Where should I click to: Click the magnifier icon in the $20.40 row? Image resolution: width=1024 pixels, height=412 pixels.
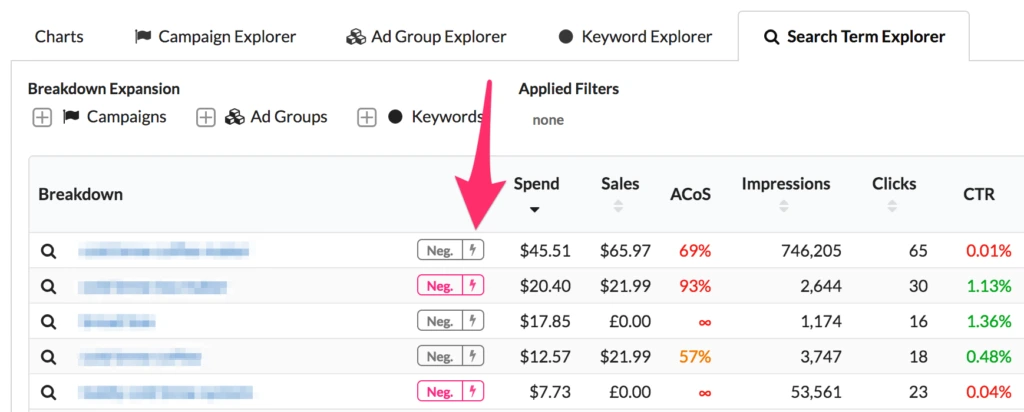tap(47, 287)
